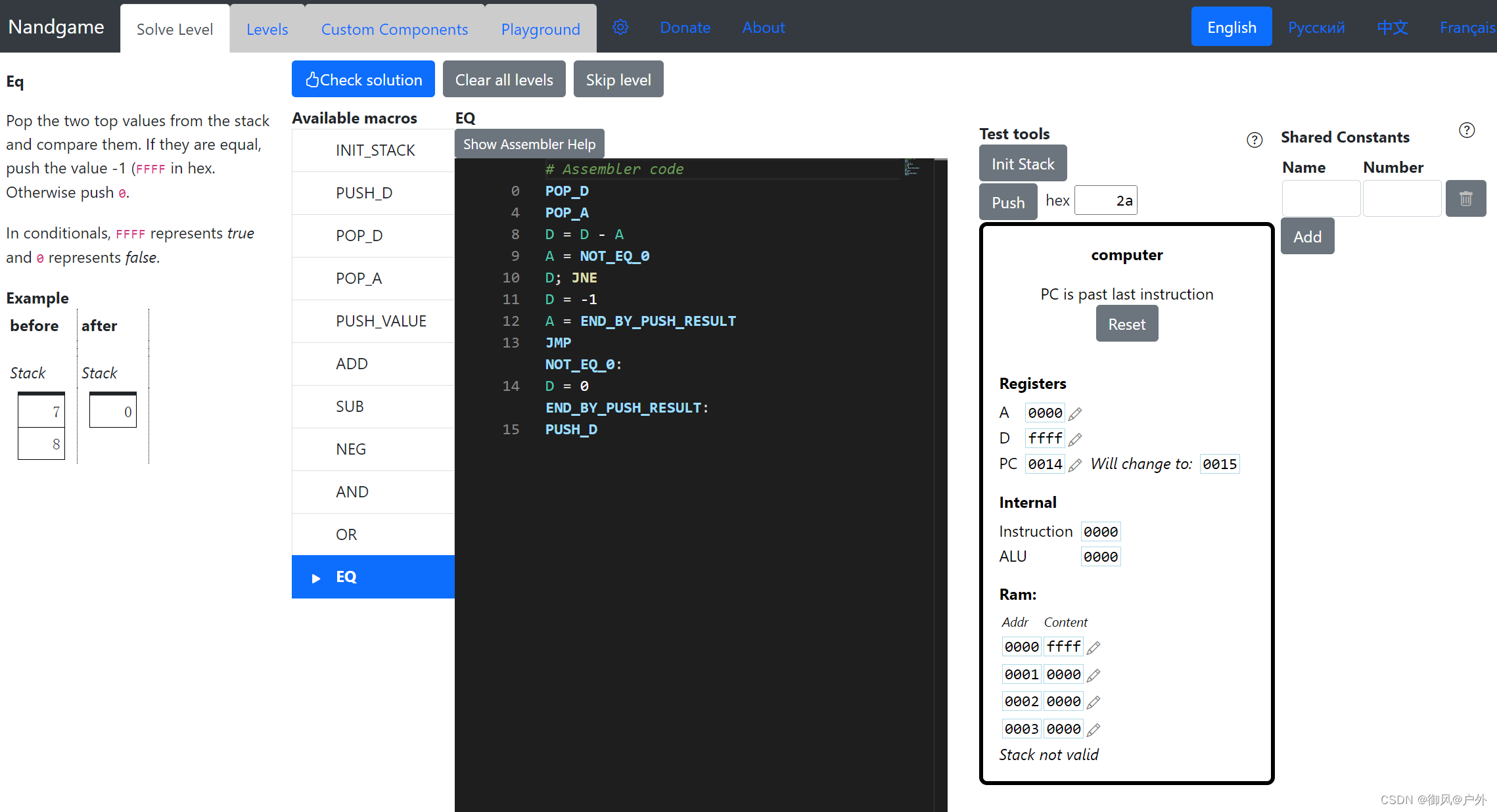The image size is (1497, 812).
Task: Click code line 'D = D - A'
Action: click(584, 235)
